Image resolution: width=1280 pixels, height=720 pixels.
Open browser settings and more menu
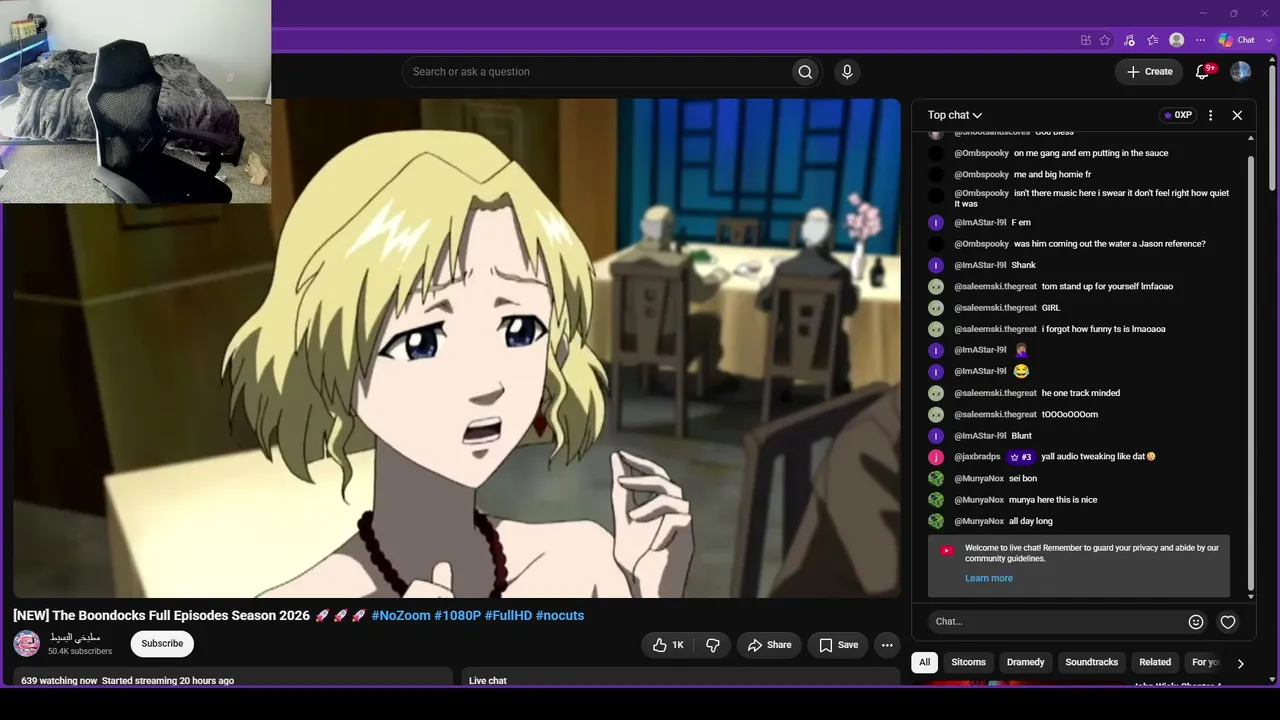click(x=1201, y=40)
